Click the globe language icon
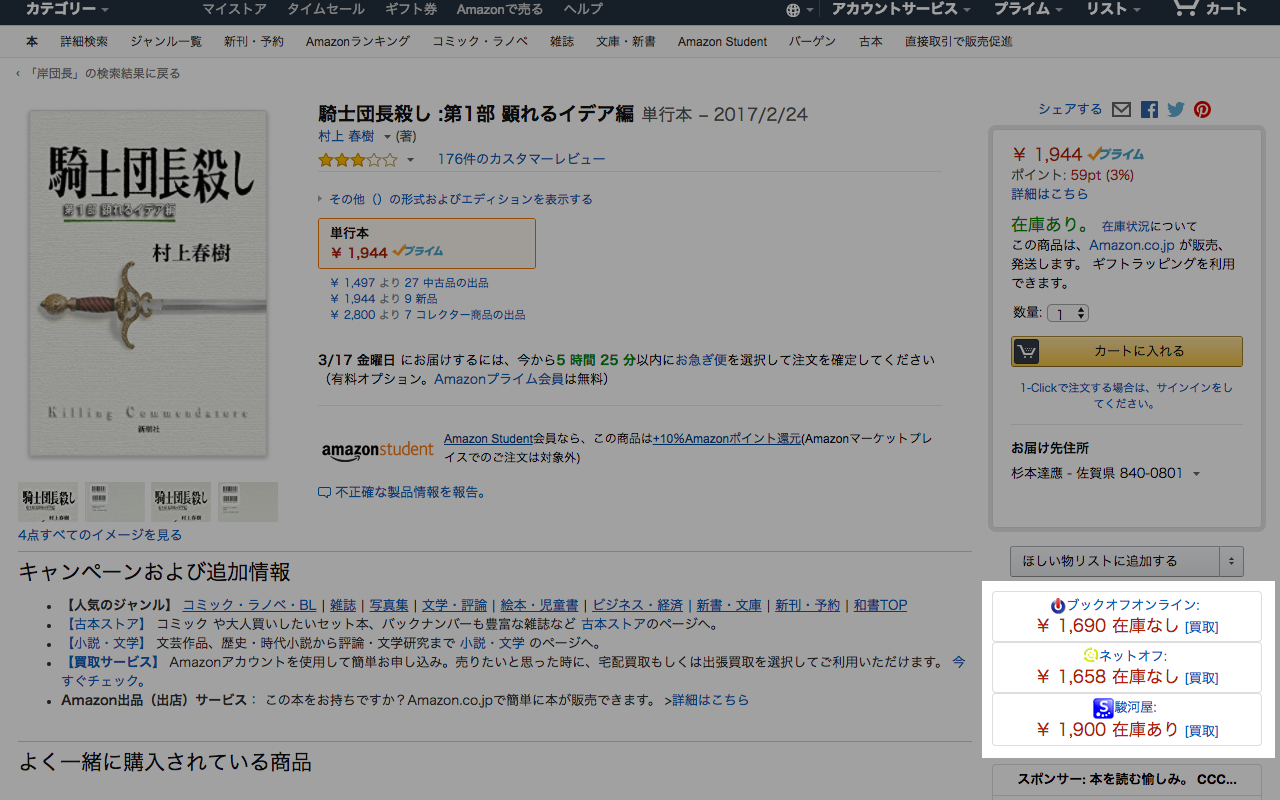The width and height of the screenshot is (1280, 800). pos(793,10)
